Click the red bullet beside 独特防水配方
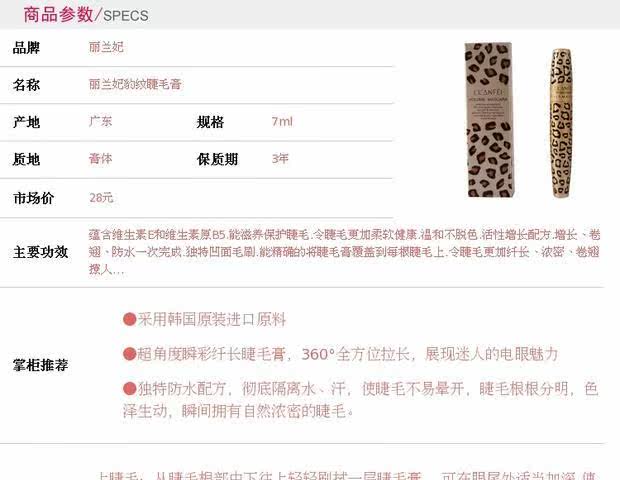Image resolution: width=620 pixels, height=480 pixels. (129, 389)
